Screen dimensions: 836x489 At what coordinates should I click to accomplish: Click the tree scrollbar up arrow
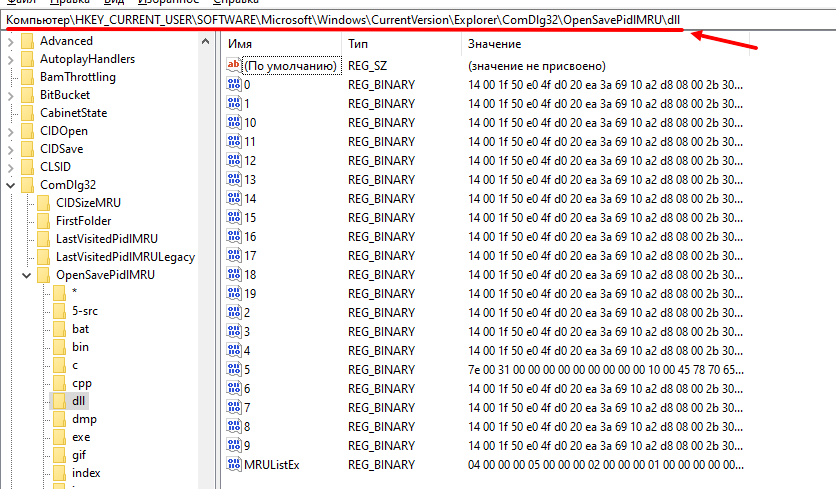tap(206, 41)
